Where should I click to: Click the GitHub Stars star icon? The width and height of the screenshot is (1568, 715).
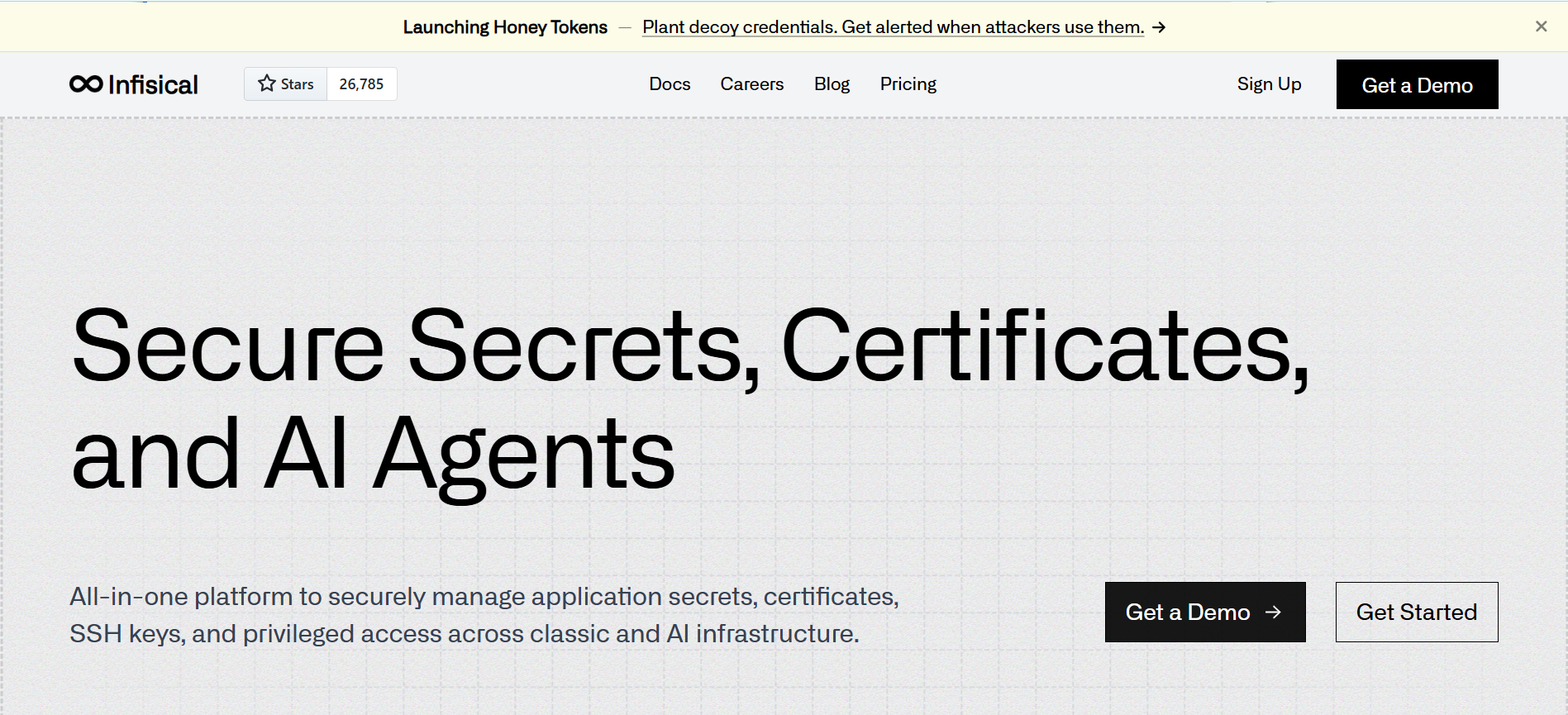point(266,83)
